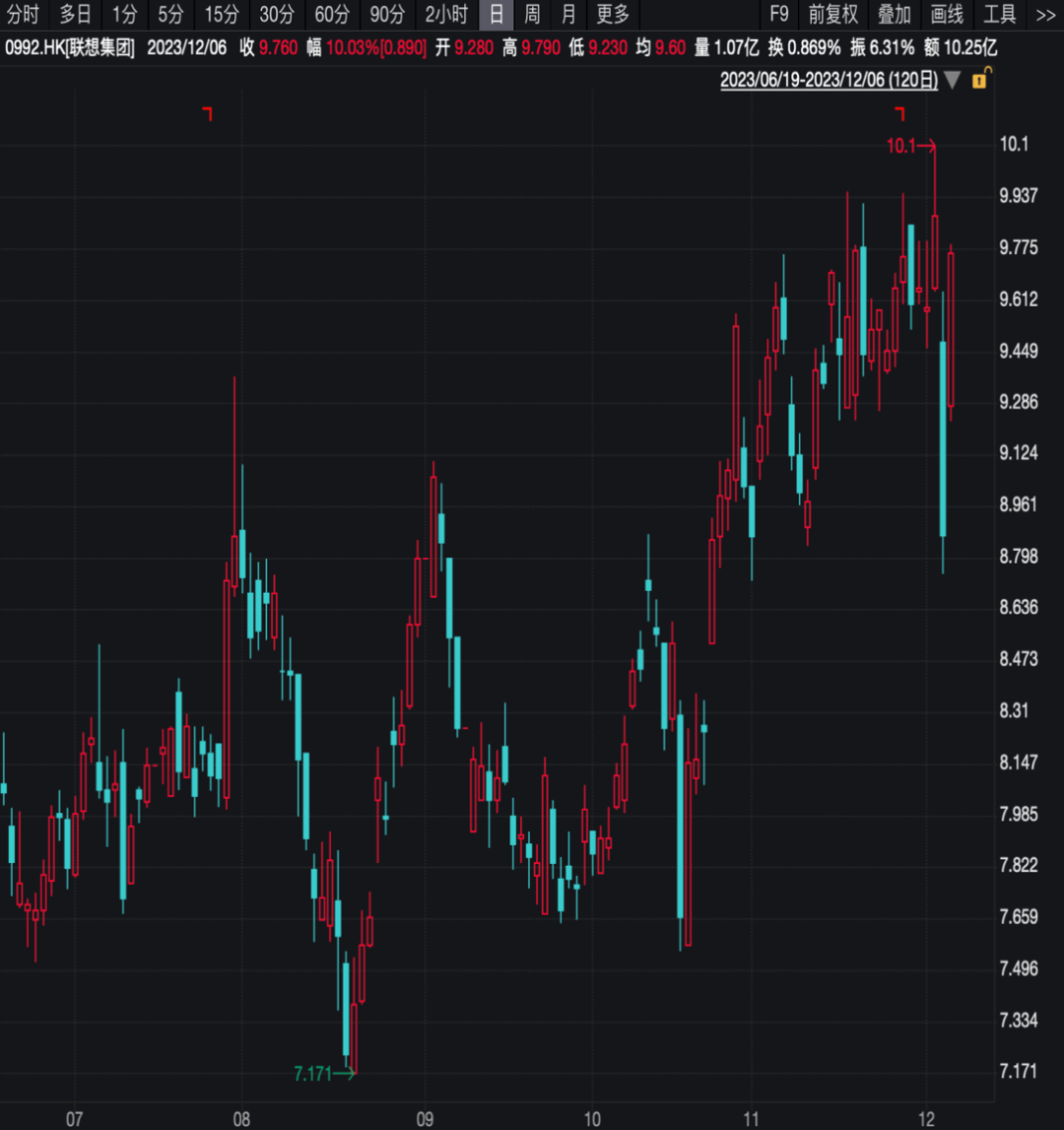Select the 周 weekly chart tab
Screen dimensions: 1064x1130
pos(532,15)
